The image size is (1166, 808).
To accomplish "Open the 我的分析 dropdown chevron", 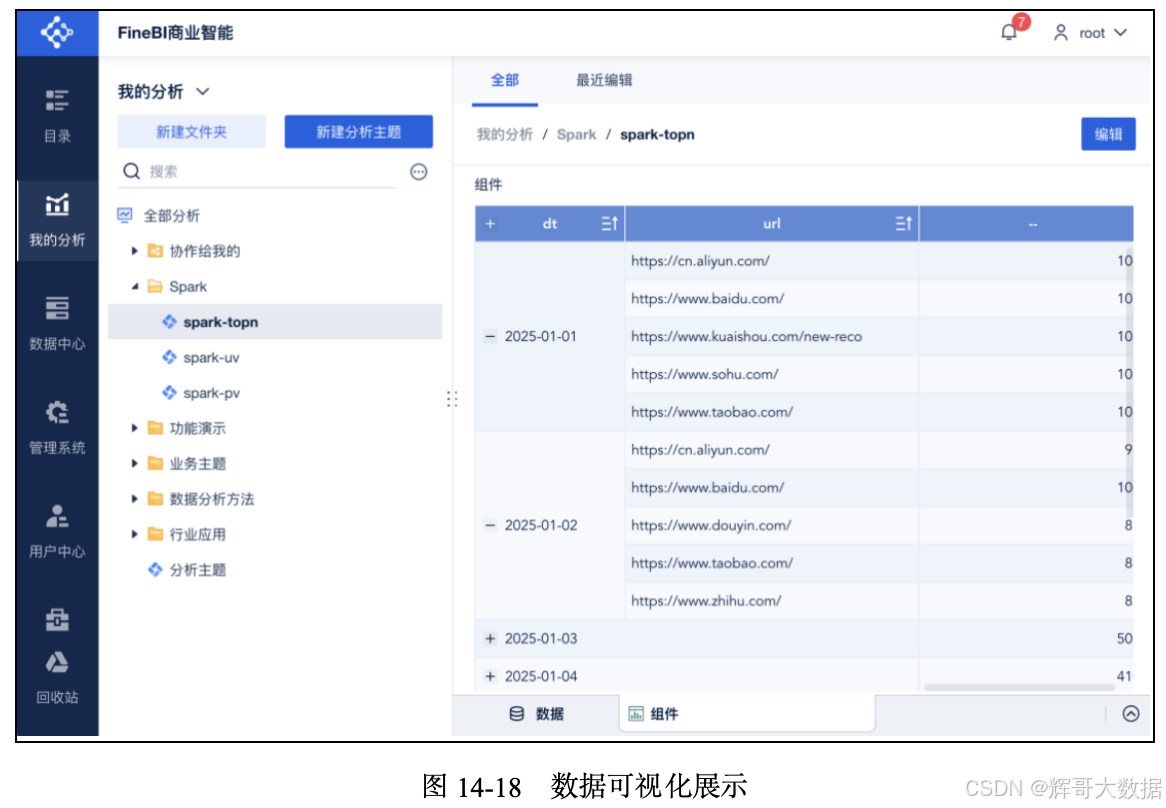I will point(202,91).
